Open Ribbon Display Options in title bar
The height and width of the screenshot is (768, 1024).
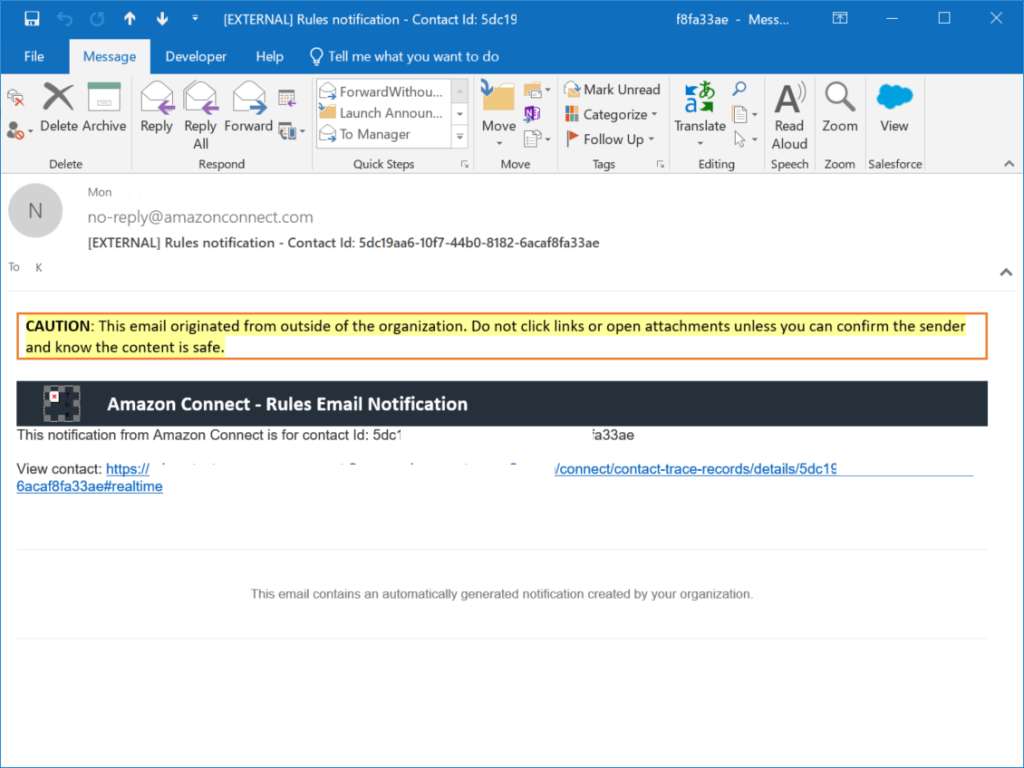(x=840, y=18)
